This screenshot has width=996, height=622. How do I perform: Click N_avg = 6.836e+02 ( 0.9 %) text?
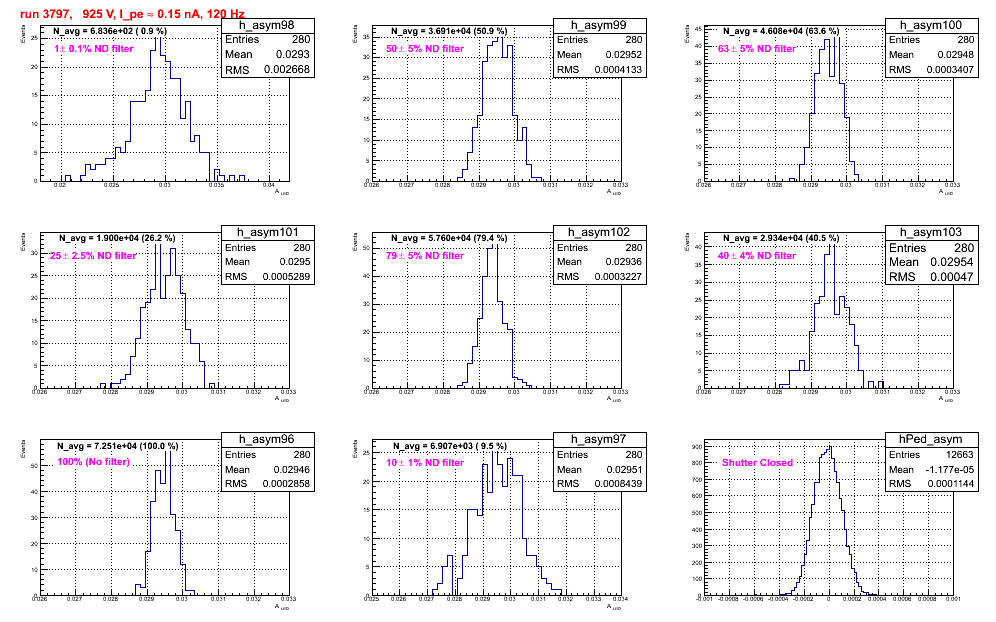109,31
